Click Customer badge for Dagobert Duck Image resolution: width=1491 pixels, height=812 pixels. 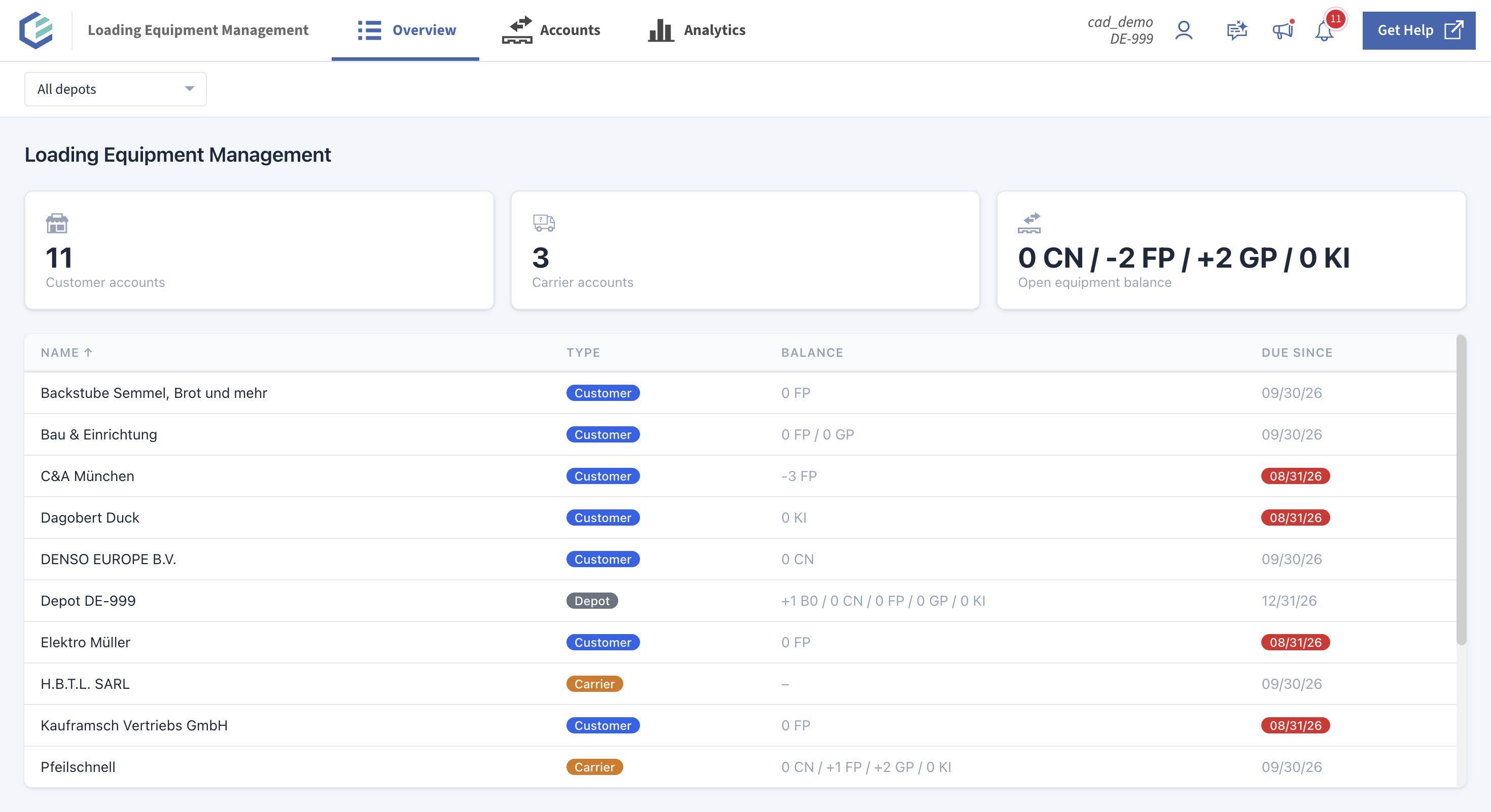[602, 518]
